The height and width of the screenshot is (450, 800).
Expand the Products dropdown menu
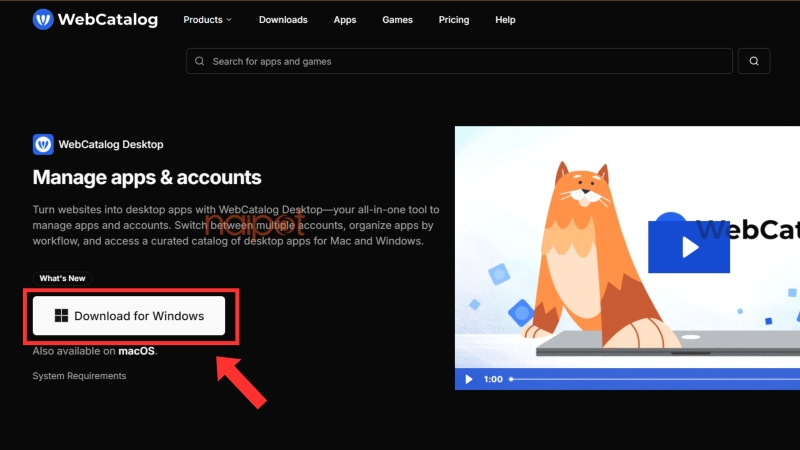pos(207,20)
